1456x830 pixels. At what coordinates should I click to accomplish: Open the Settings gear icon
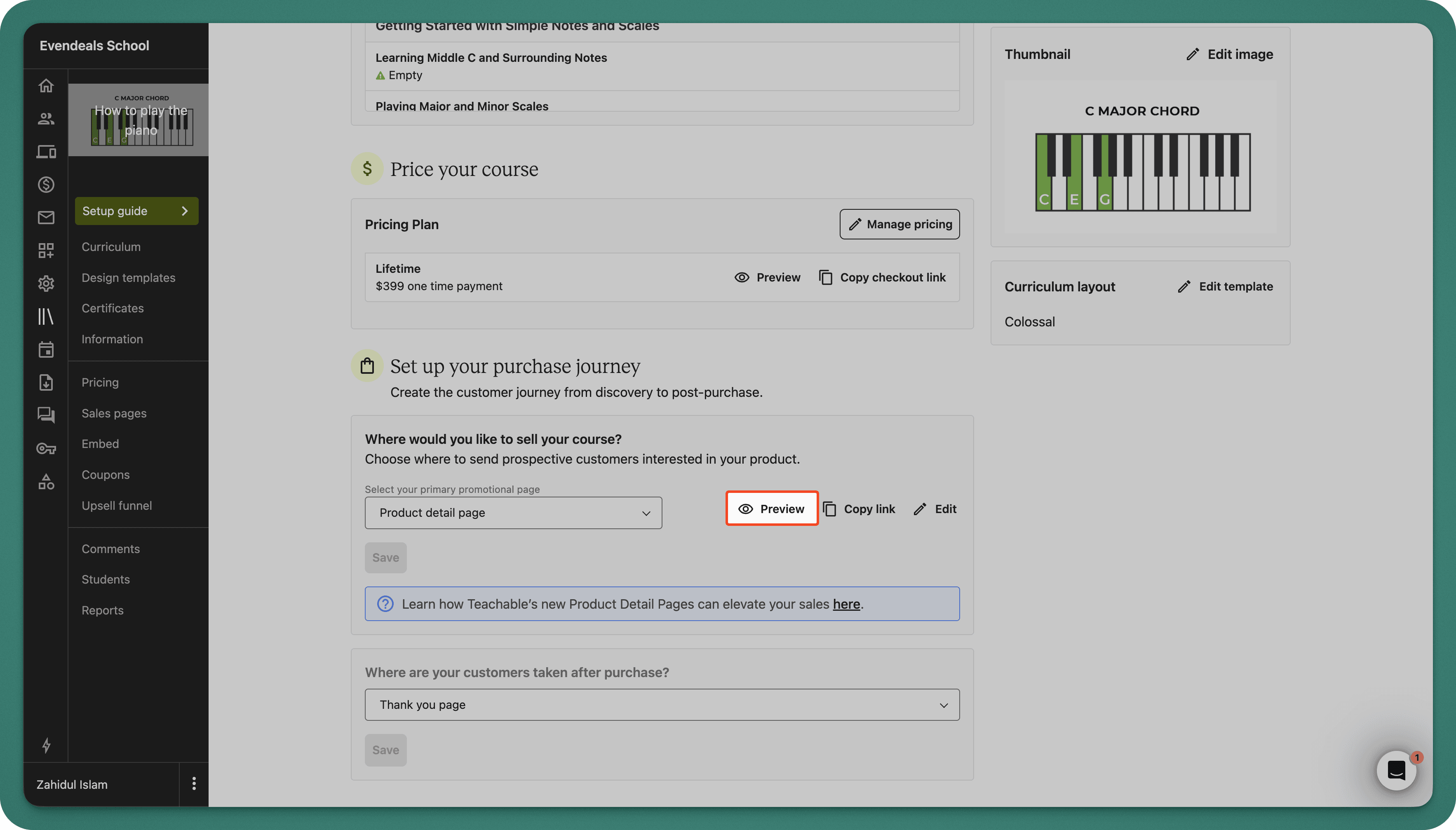click(46, 283)
